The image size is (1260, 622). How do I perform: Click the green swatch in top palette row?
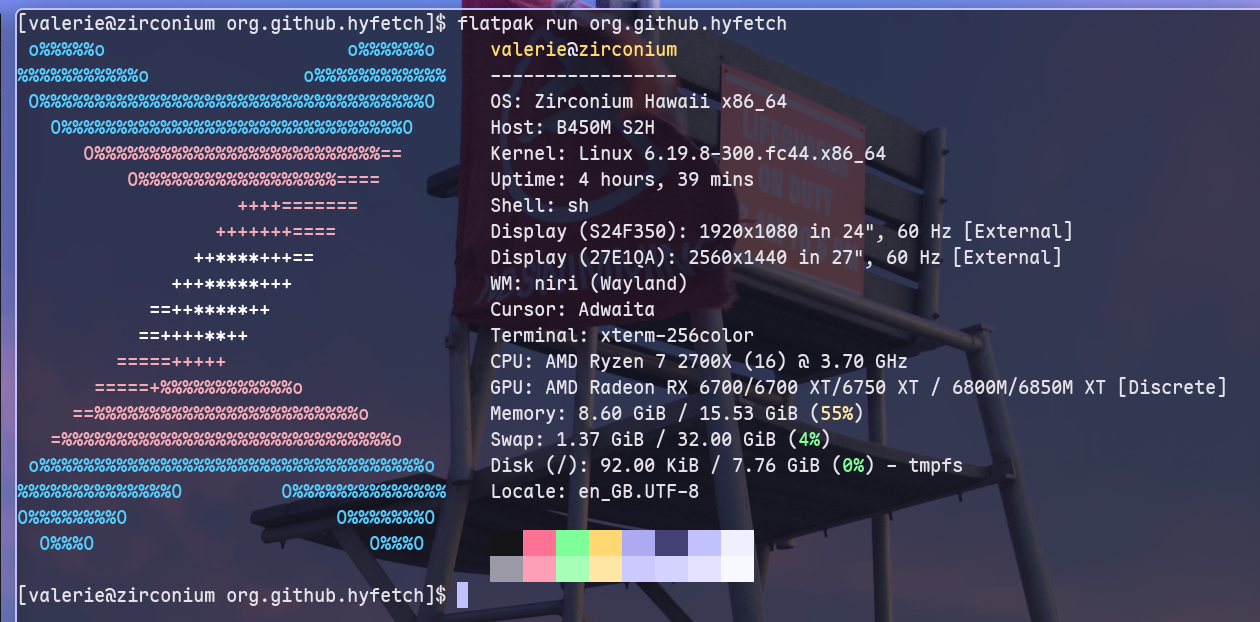click(573, 543)
